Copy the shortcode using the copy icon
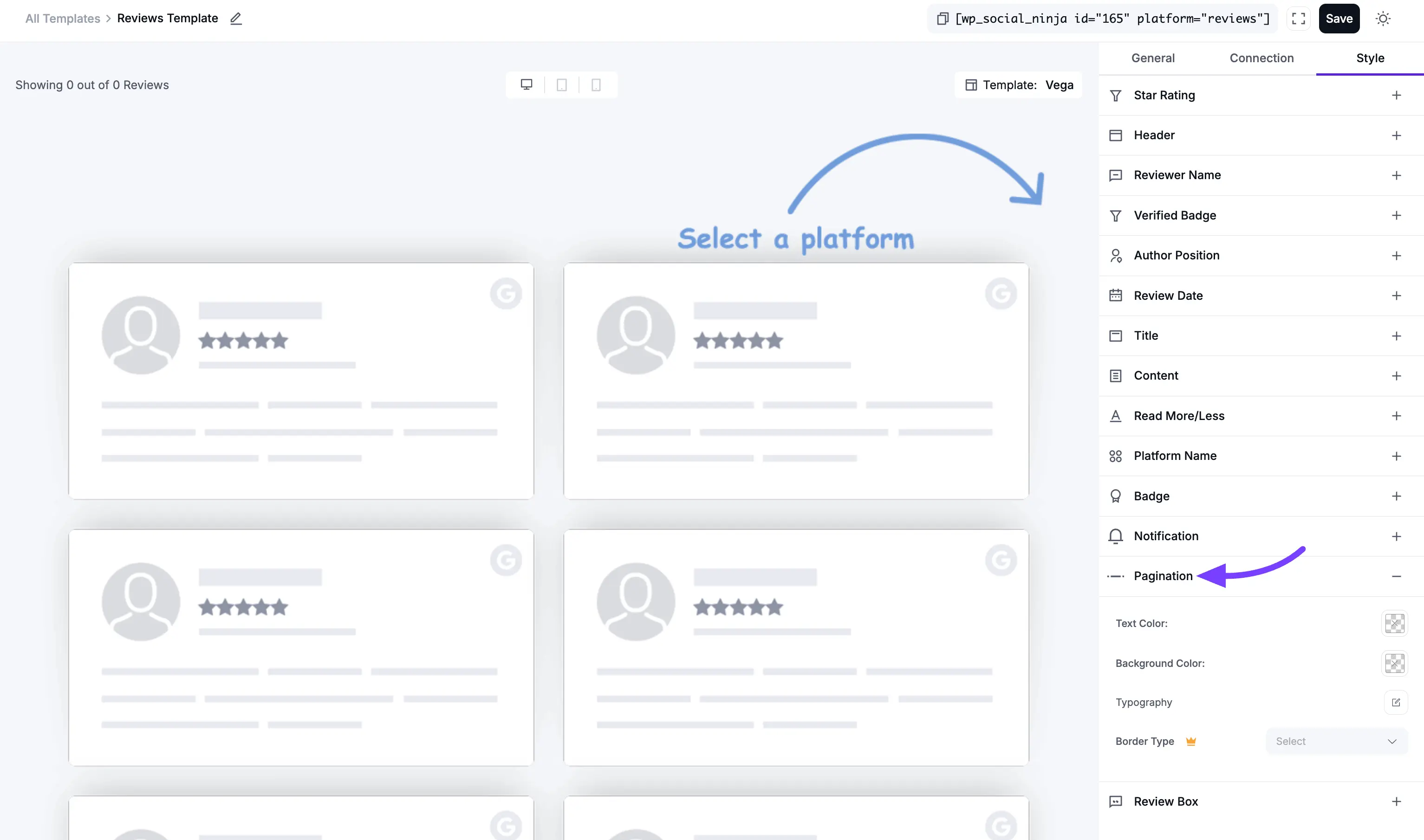 pyautogui.click(x=942, y=18)
